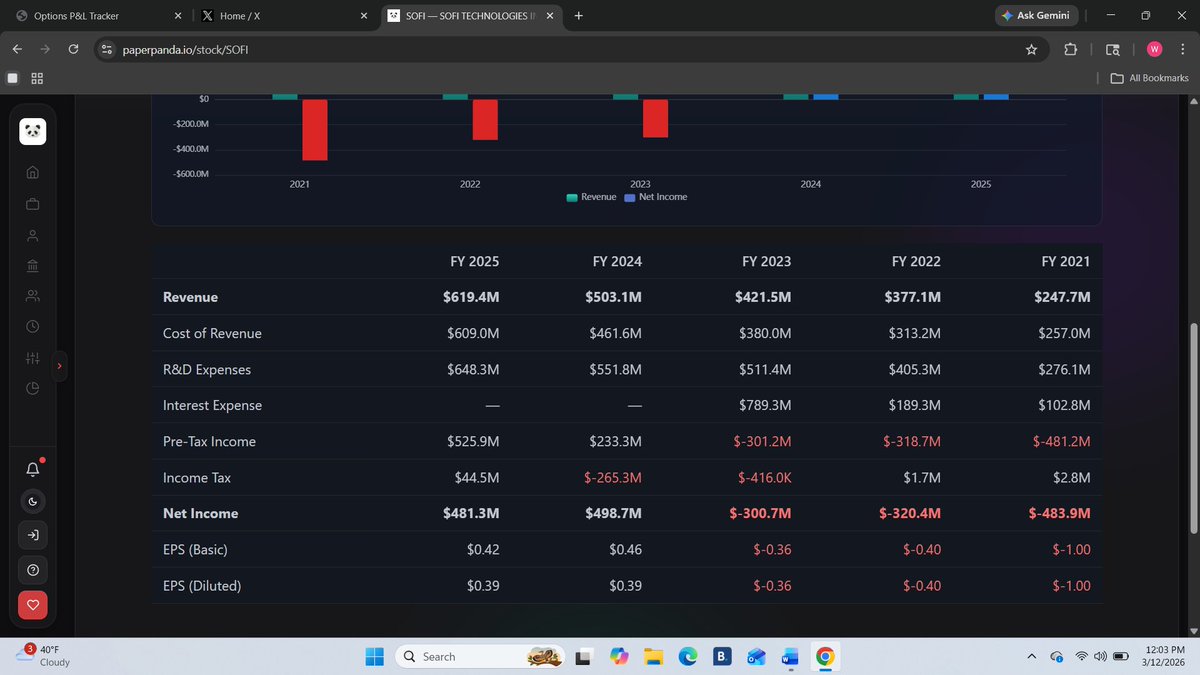This screenshot has height=675, width=1200.
Task: Click the sliders settings icon in sidebar
Action: click(33, 358)
